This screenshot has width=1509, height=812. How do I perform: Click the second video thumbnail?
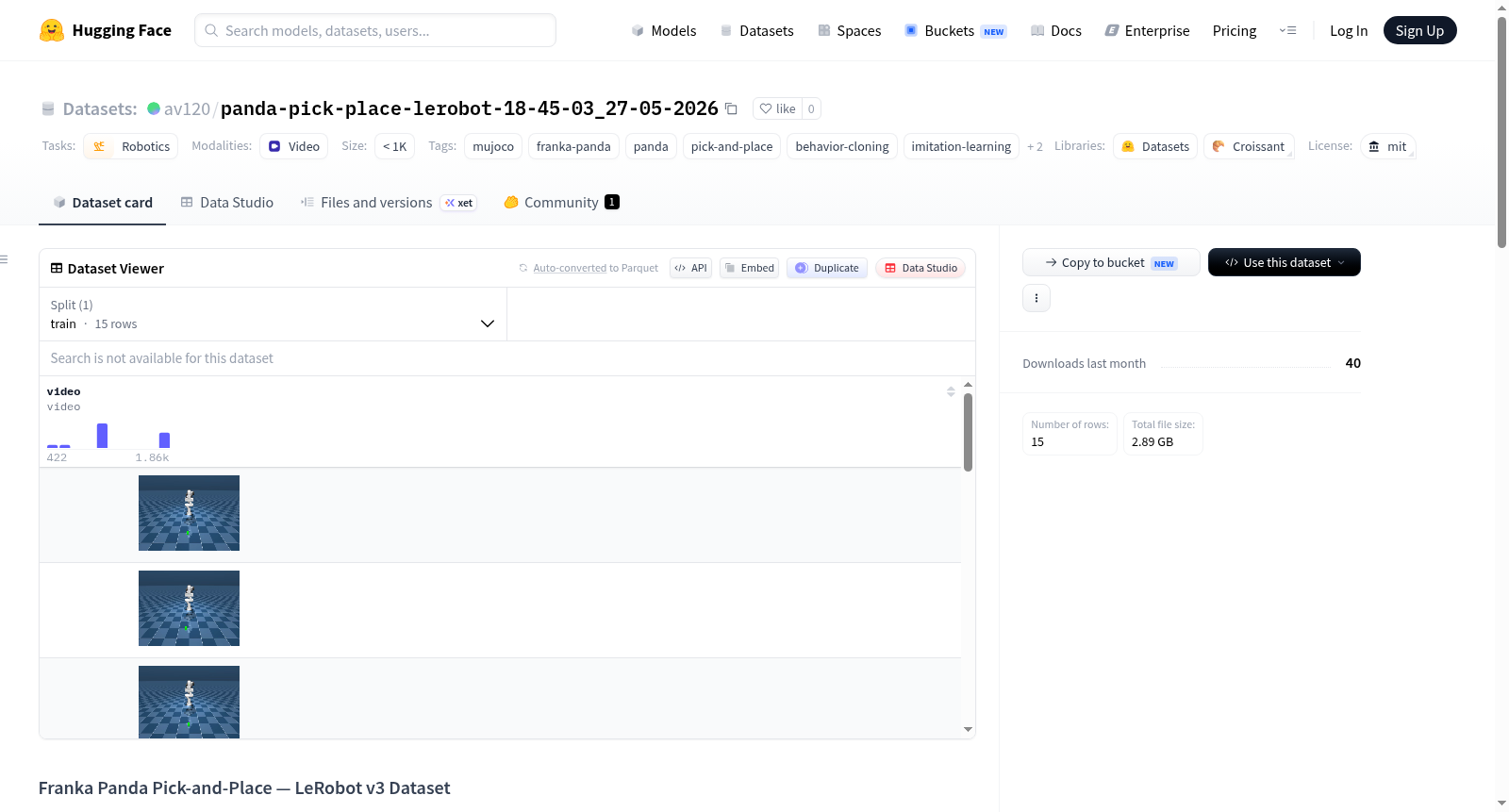click(x=189, y=608)
